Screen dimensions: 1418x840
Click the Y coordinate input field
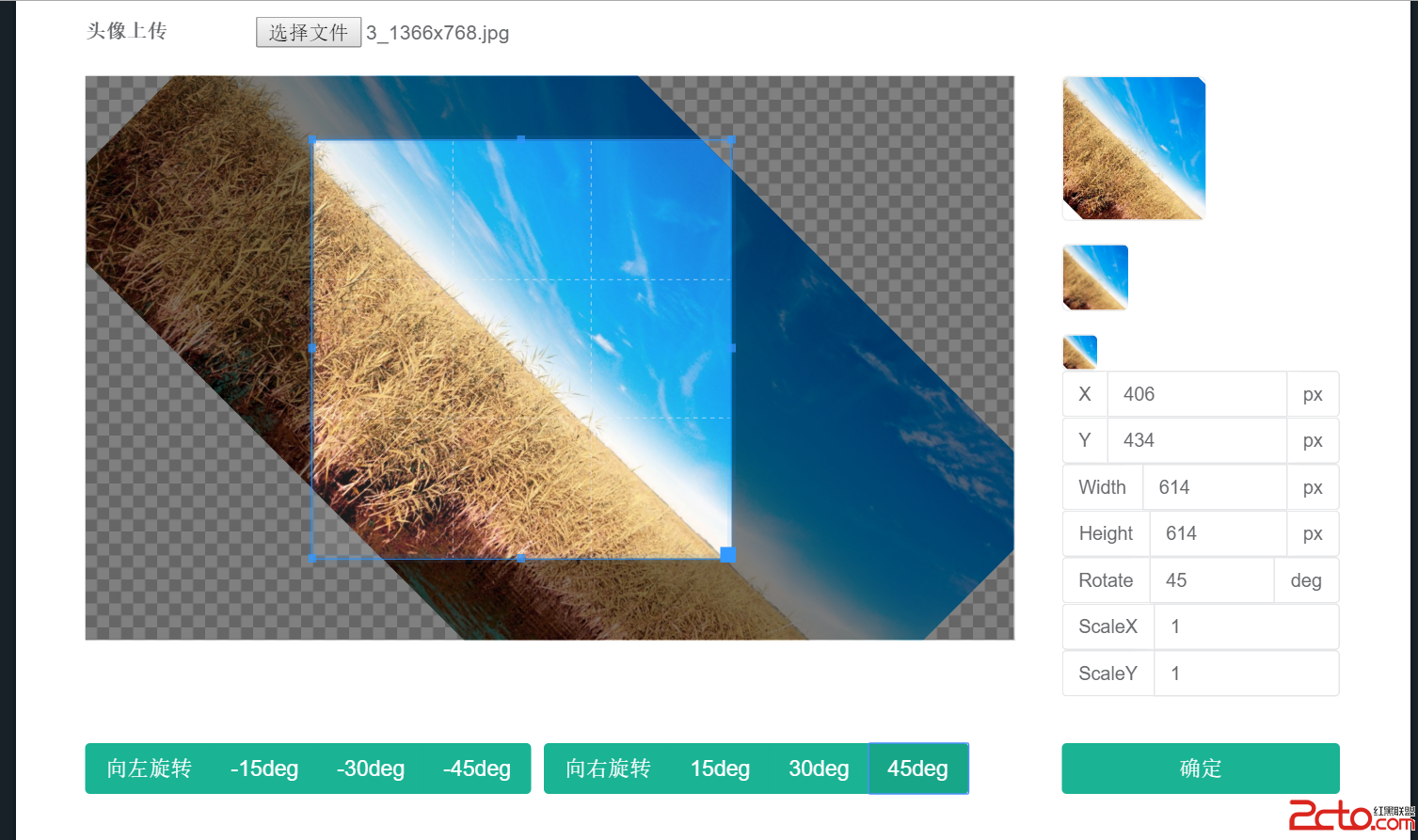pyautogui.click(x=1197, y=440)
